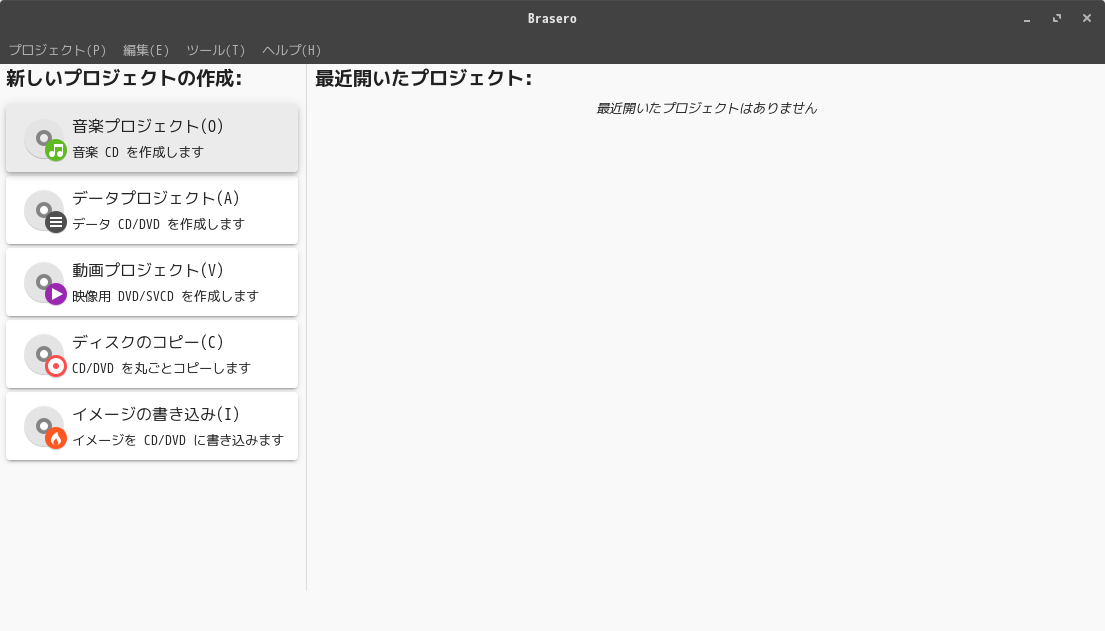Click the 新しいプロジェクトの作成: heading
The width and height of the screenshot is (1105, 631).
[124, 78]
